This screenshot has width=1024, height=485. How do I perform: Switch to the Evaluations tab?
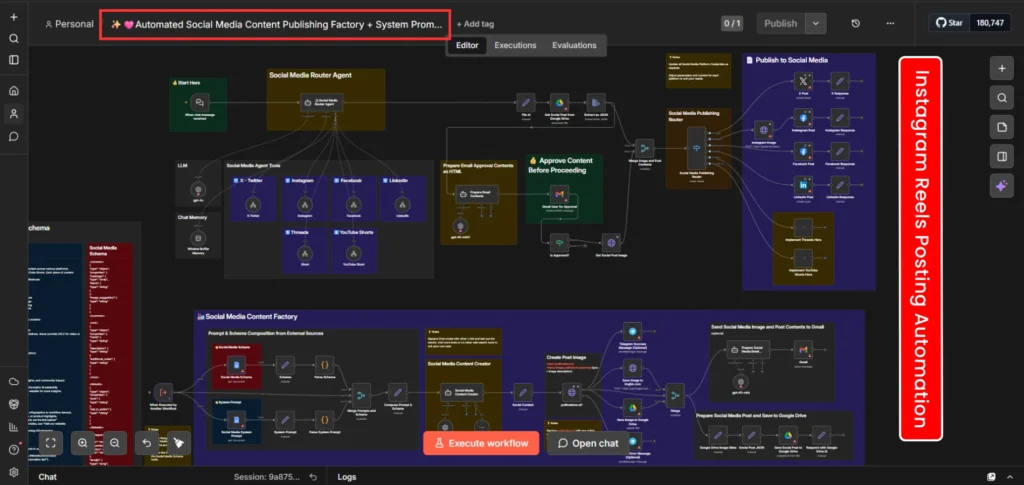point(574,45)
